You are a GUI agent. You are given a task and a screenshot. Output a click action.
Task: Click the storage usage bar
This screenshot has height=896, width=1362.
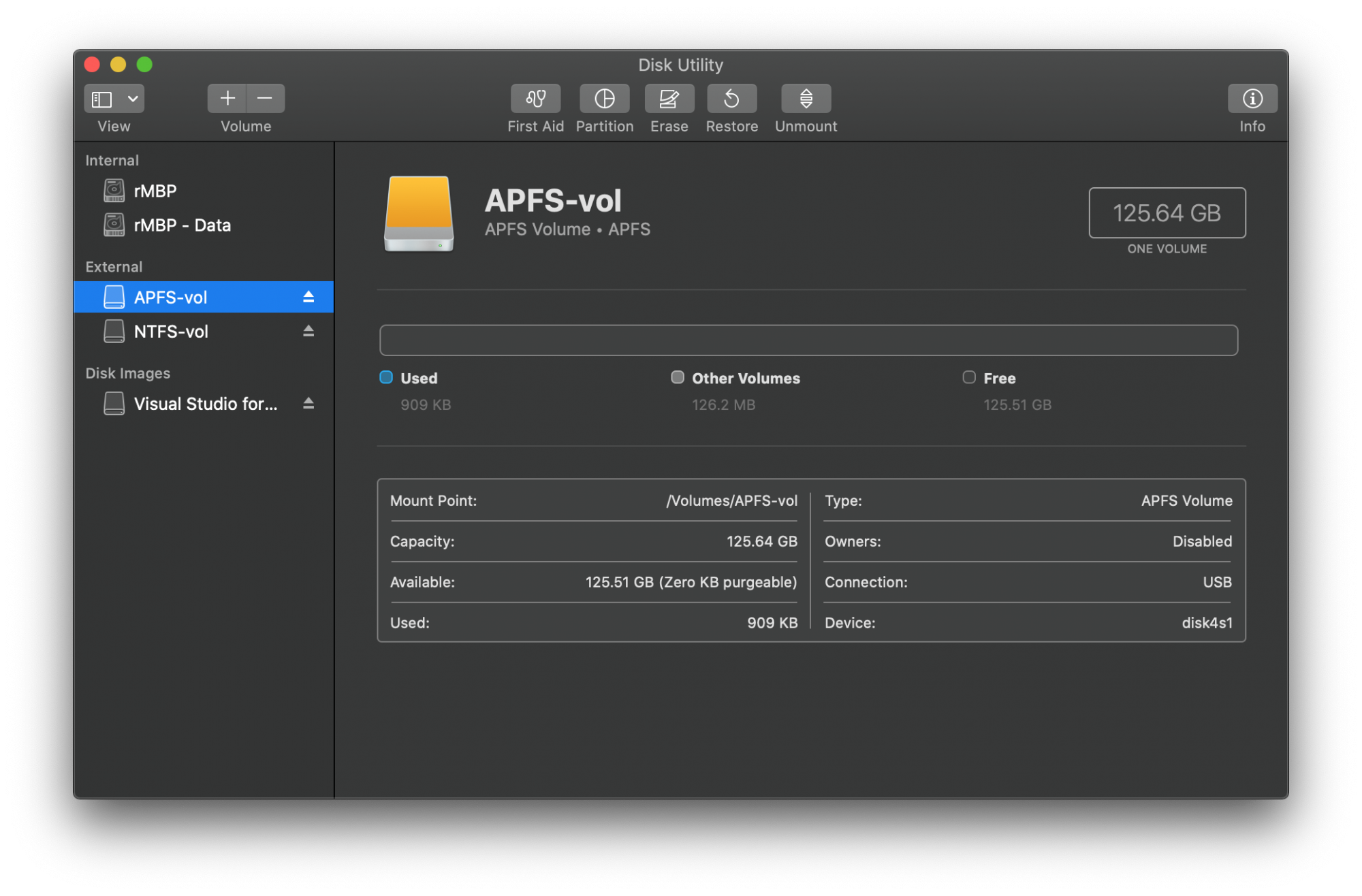coord(808,340)
